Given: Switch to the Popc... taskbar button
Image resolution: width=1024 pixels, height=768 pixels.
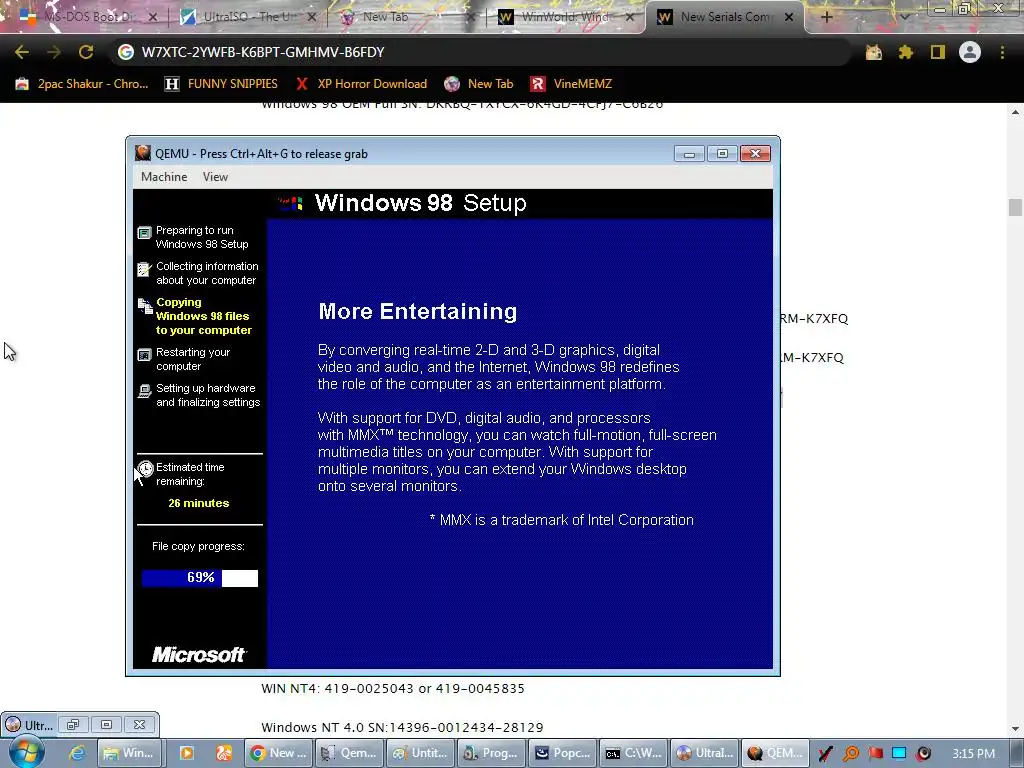Looking at the screenshot, I should click(x=562, y=753).
